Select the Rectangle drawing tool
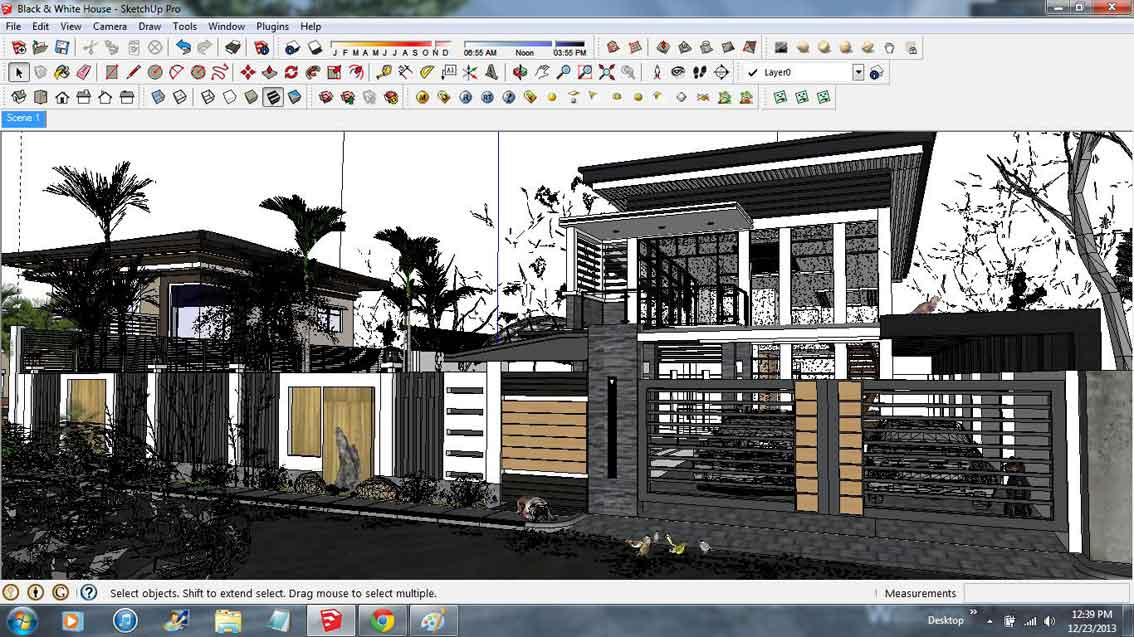The image size is (1134, 637). (x=111, y=72)
